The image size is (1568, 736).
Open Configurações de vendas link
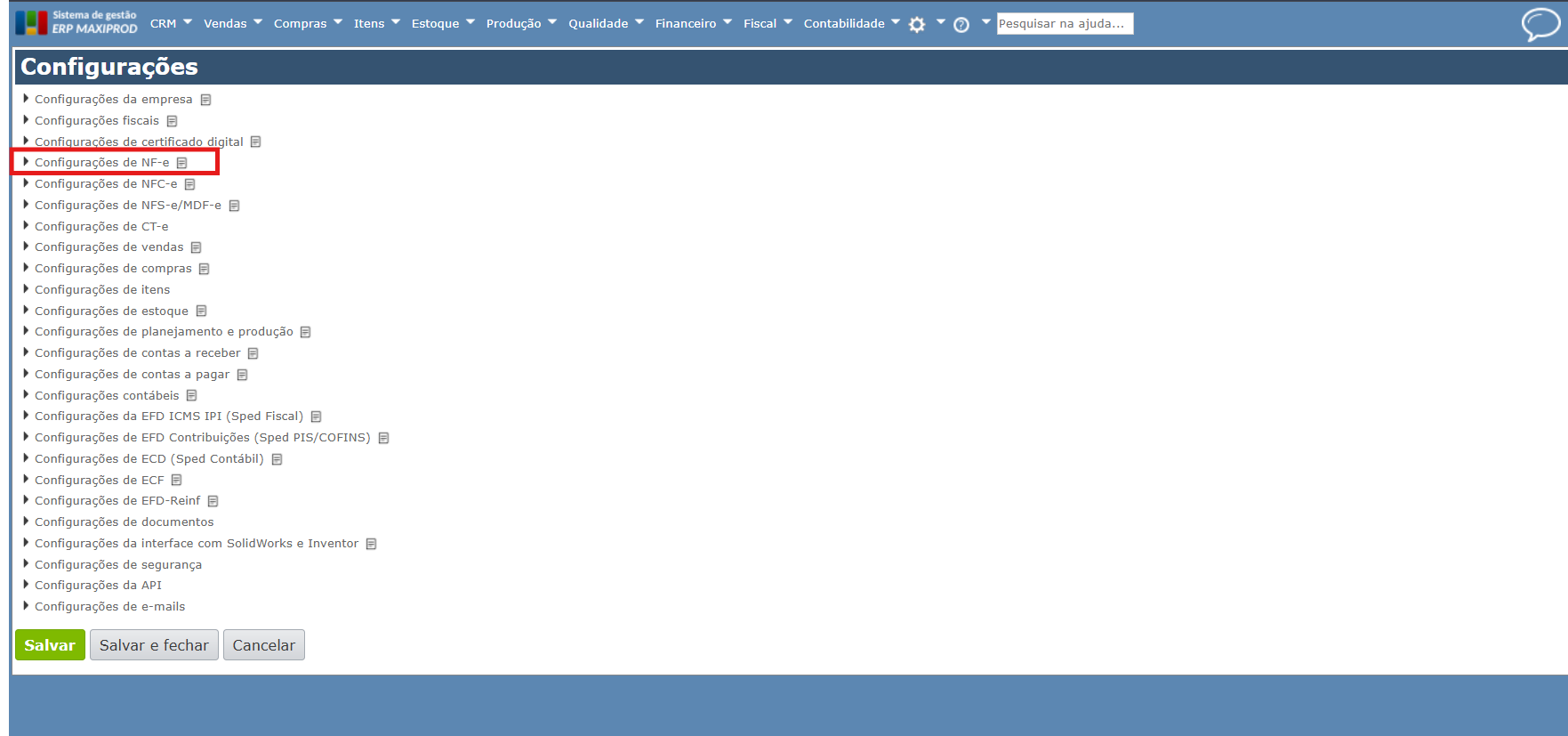click(x=109, y=247)
